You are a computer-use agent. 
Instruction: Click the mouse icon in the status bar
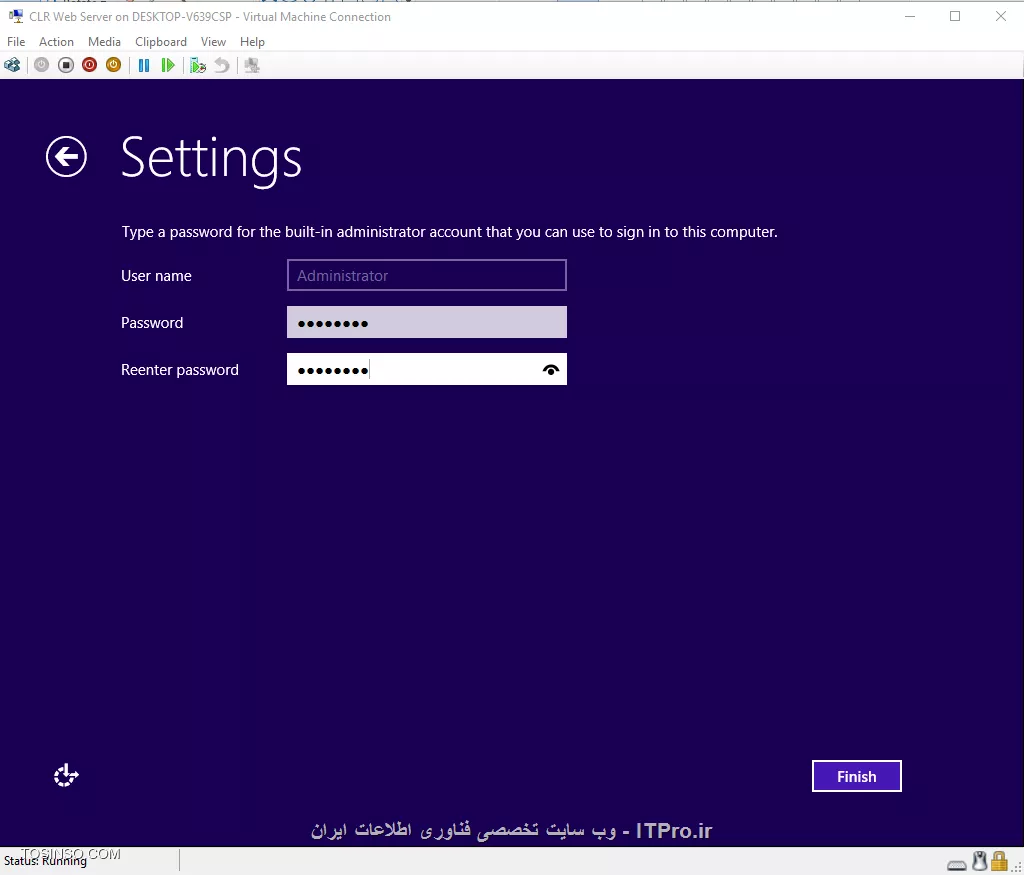tap(979, 861)
